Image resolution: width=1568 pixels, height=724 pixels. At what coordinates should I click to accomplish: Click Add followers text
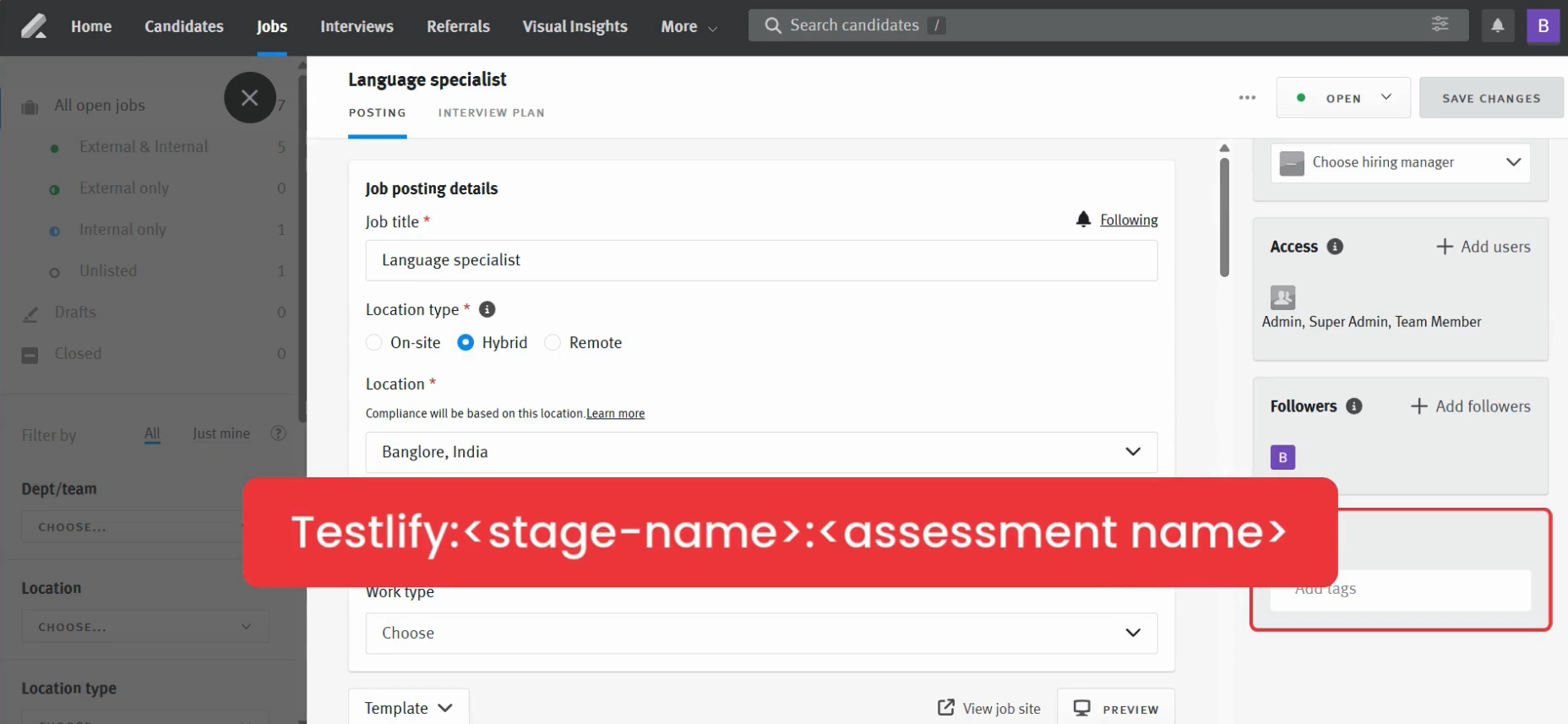1483,406
